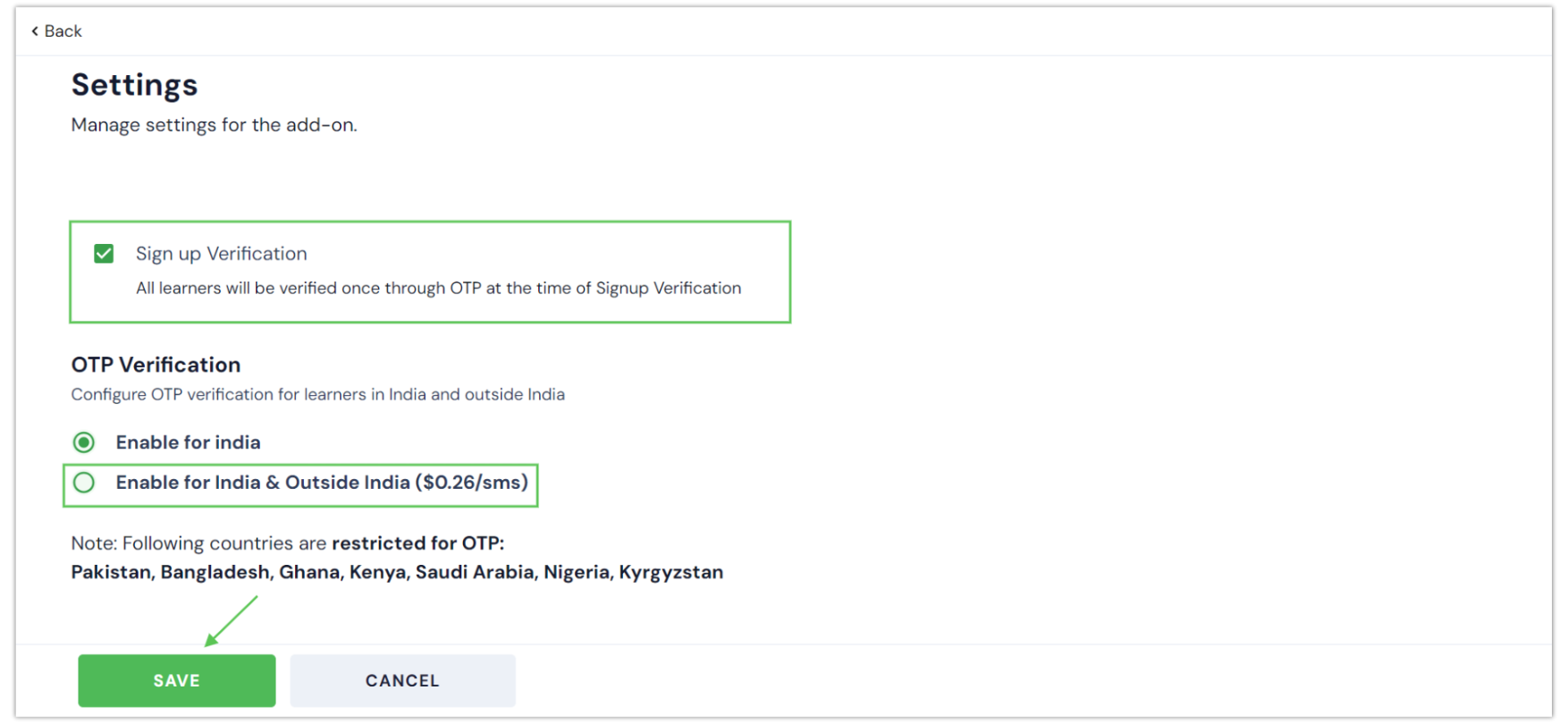Uncheck the Sign up Verification checkbox

pos(104,254)
